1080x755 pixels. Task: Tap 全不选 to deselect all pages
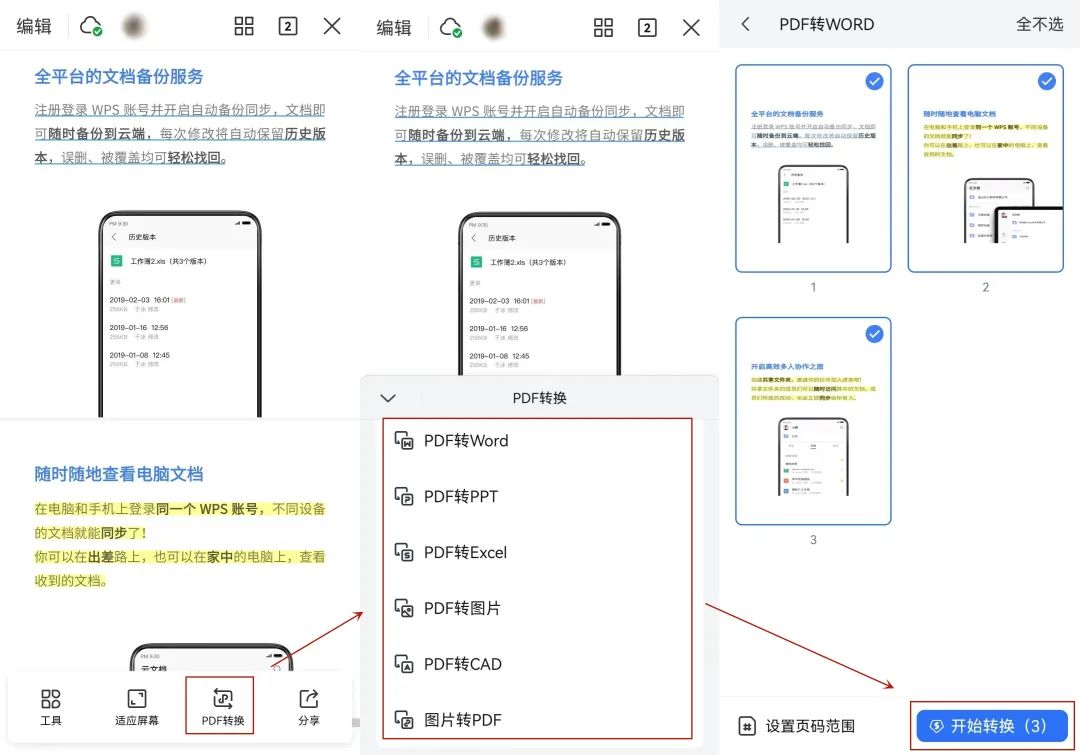click(1039, 24)
